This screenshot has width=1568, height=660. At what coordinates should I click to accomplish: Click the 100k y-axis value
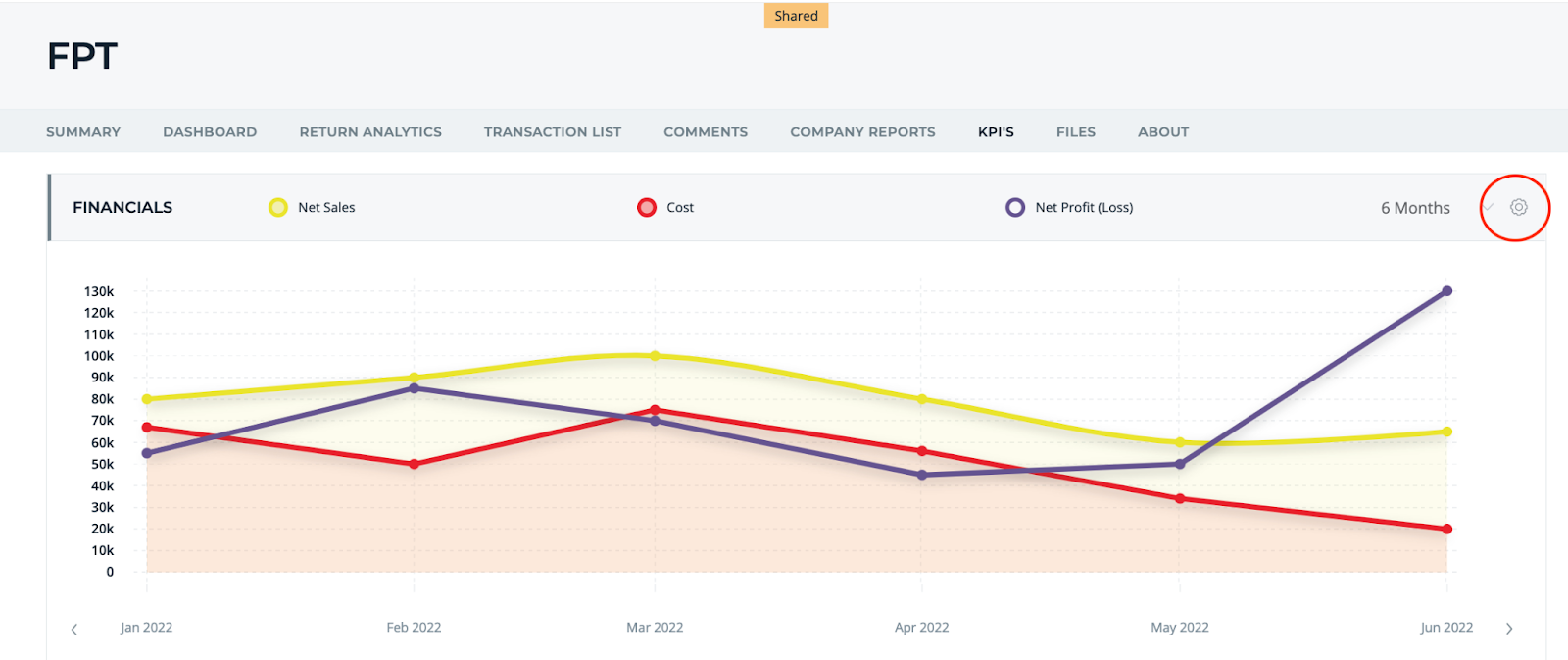tap(99, 356)
